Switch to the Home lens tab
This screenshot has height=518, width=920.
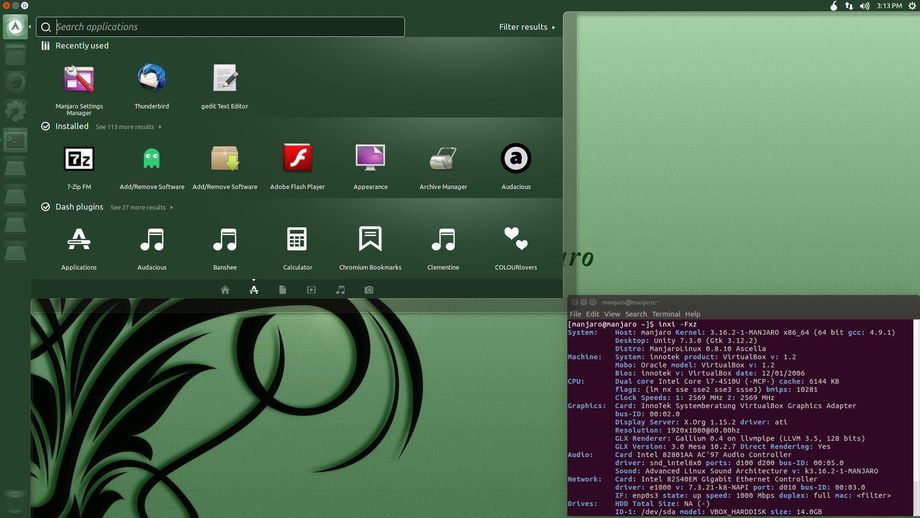[225, 290]
